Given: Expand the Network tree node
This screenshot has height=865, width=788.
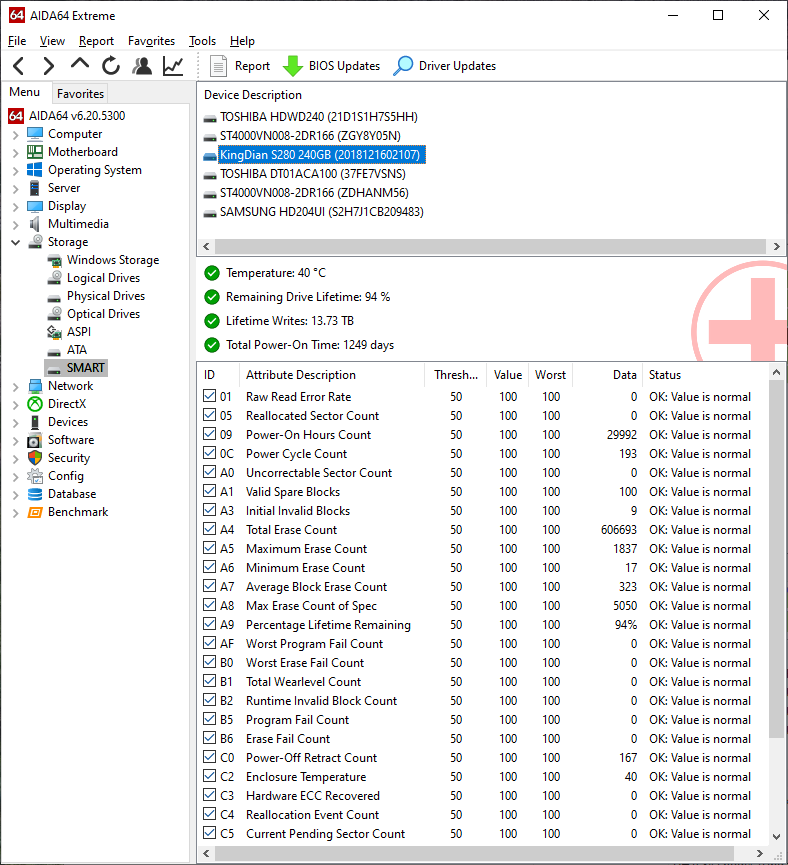Looking at the screenshot, I should (x=15, y=387).
